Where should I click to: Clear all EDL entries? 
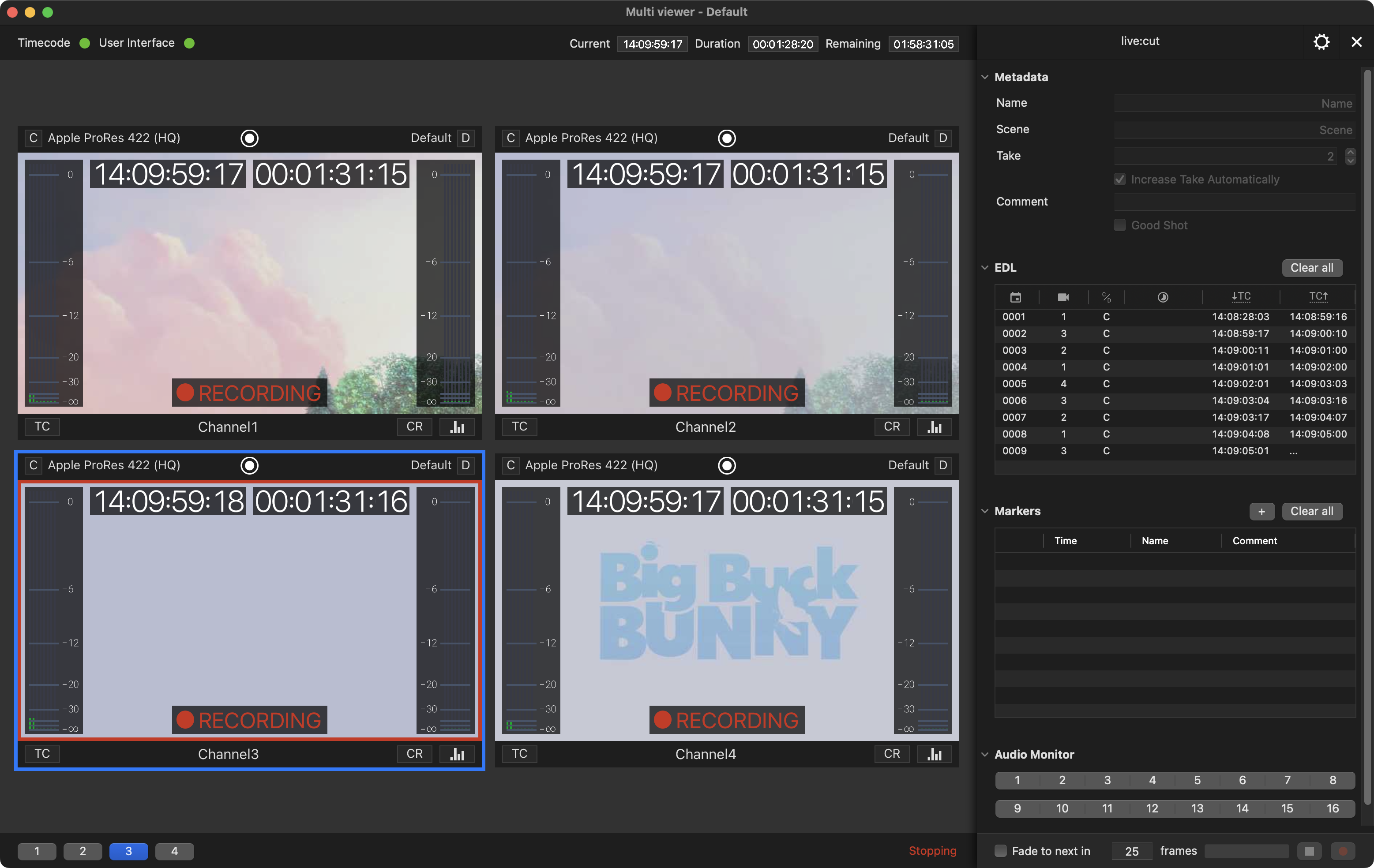[1312, 268]
